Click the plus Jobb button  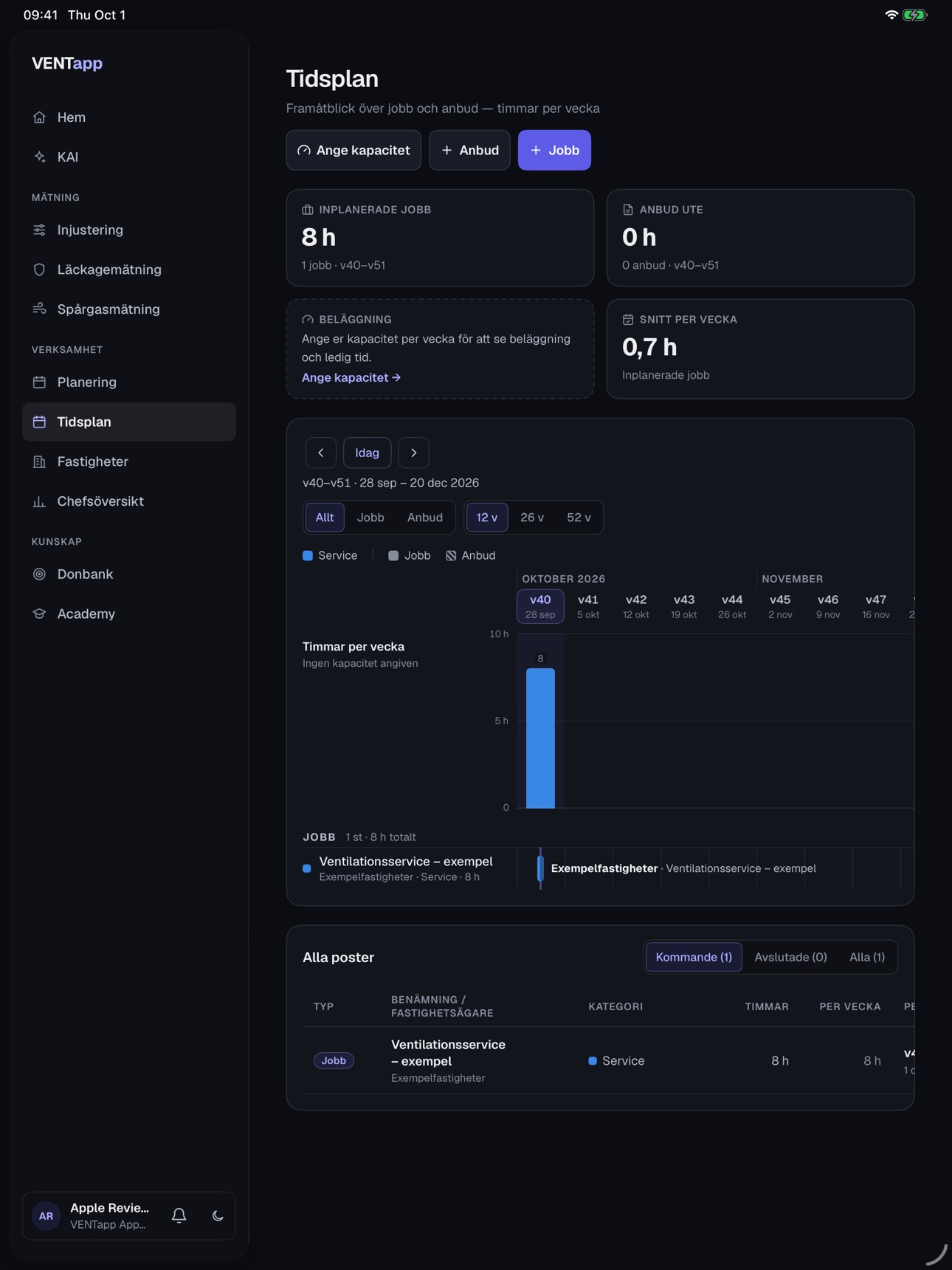[x=555, y=150]
